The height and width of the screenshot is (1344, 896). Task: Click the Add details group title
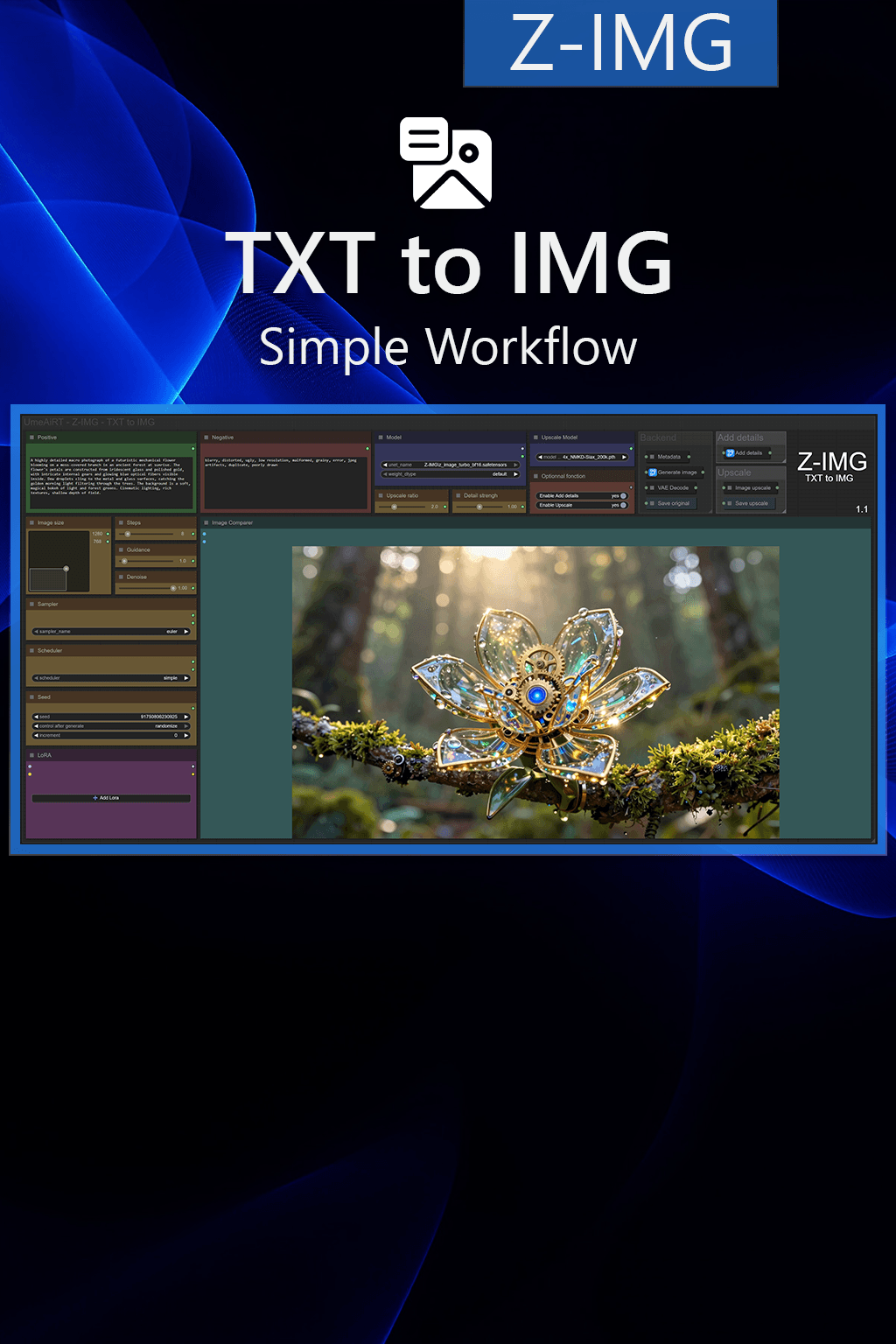[x=740, y=437]
